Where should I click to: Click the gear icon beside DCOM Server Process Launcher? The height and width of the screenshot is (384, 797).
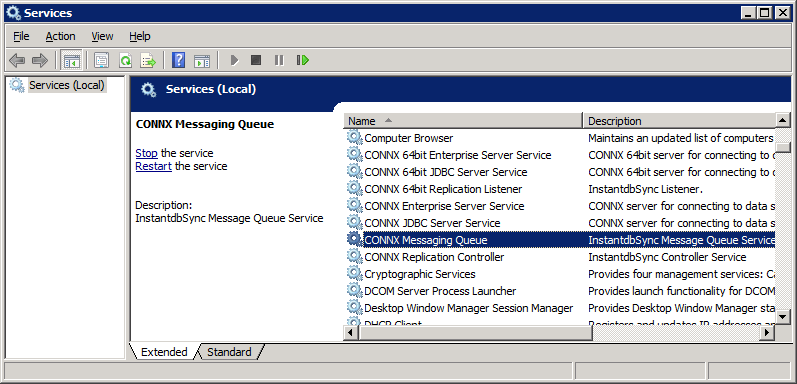coord(354,291)
